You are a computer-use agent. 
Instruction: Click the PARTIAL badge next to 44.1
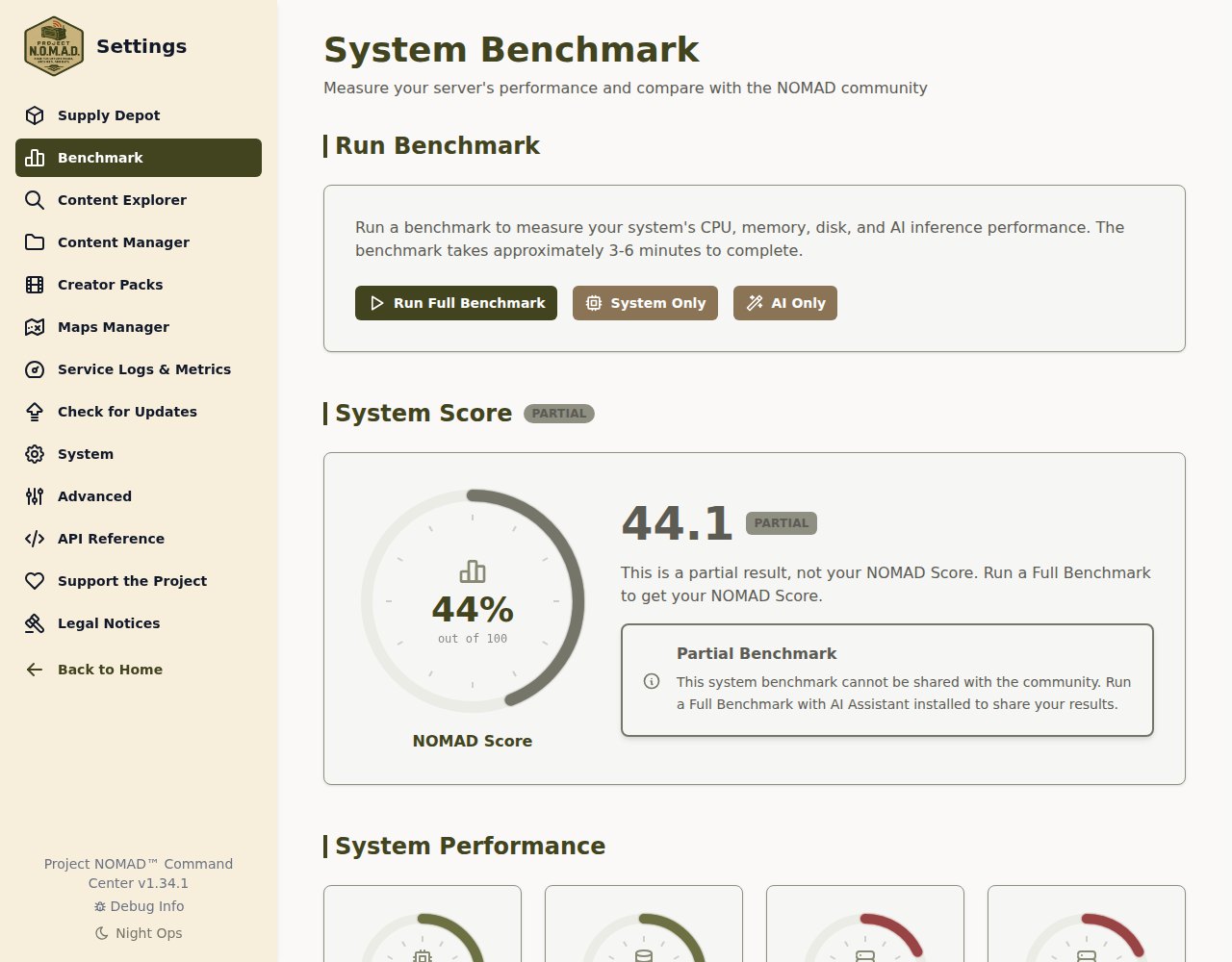[x=782, y=523]
